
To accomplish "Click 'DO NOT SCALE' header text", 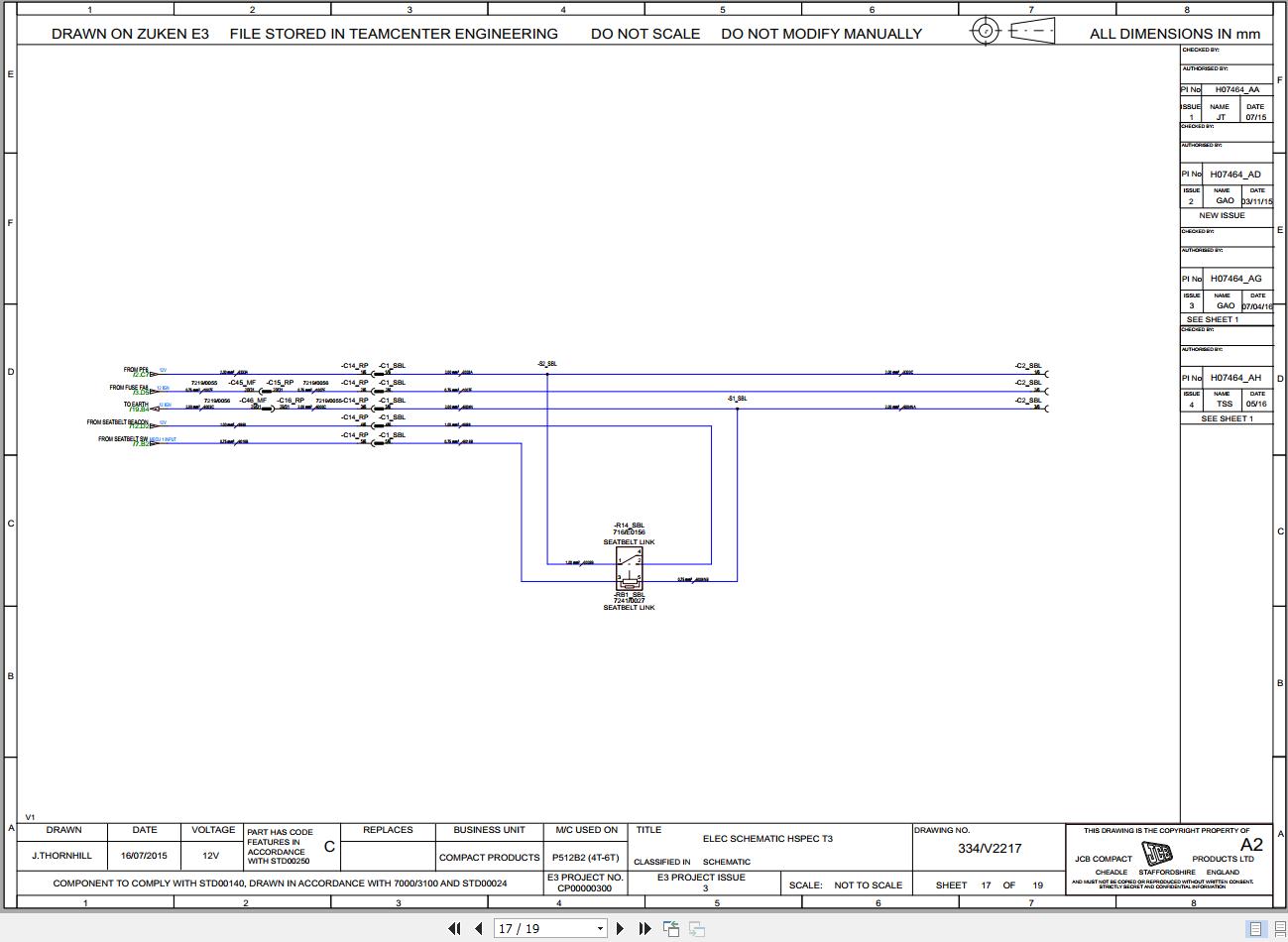I will pos(645,34).
